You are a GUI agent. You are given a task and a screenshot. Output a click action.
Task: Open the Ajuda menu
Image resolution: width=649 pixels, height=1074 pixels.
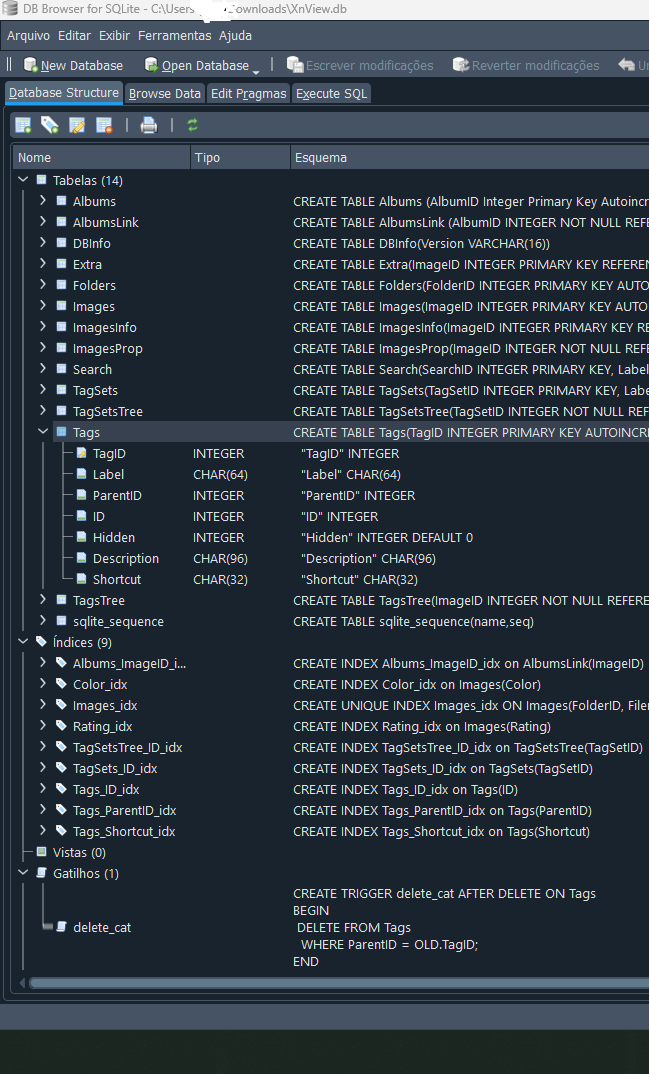click(236, 36)
